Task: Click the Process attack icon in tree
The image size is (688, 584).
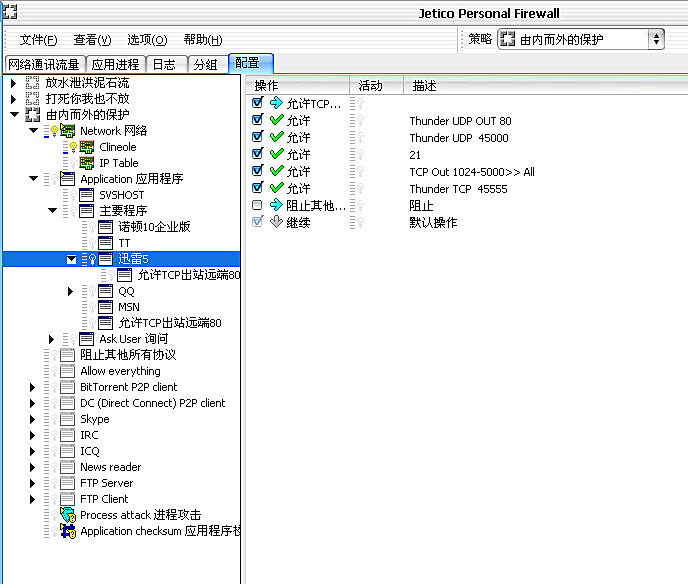Action: coord(68,515)
